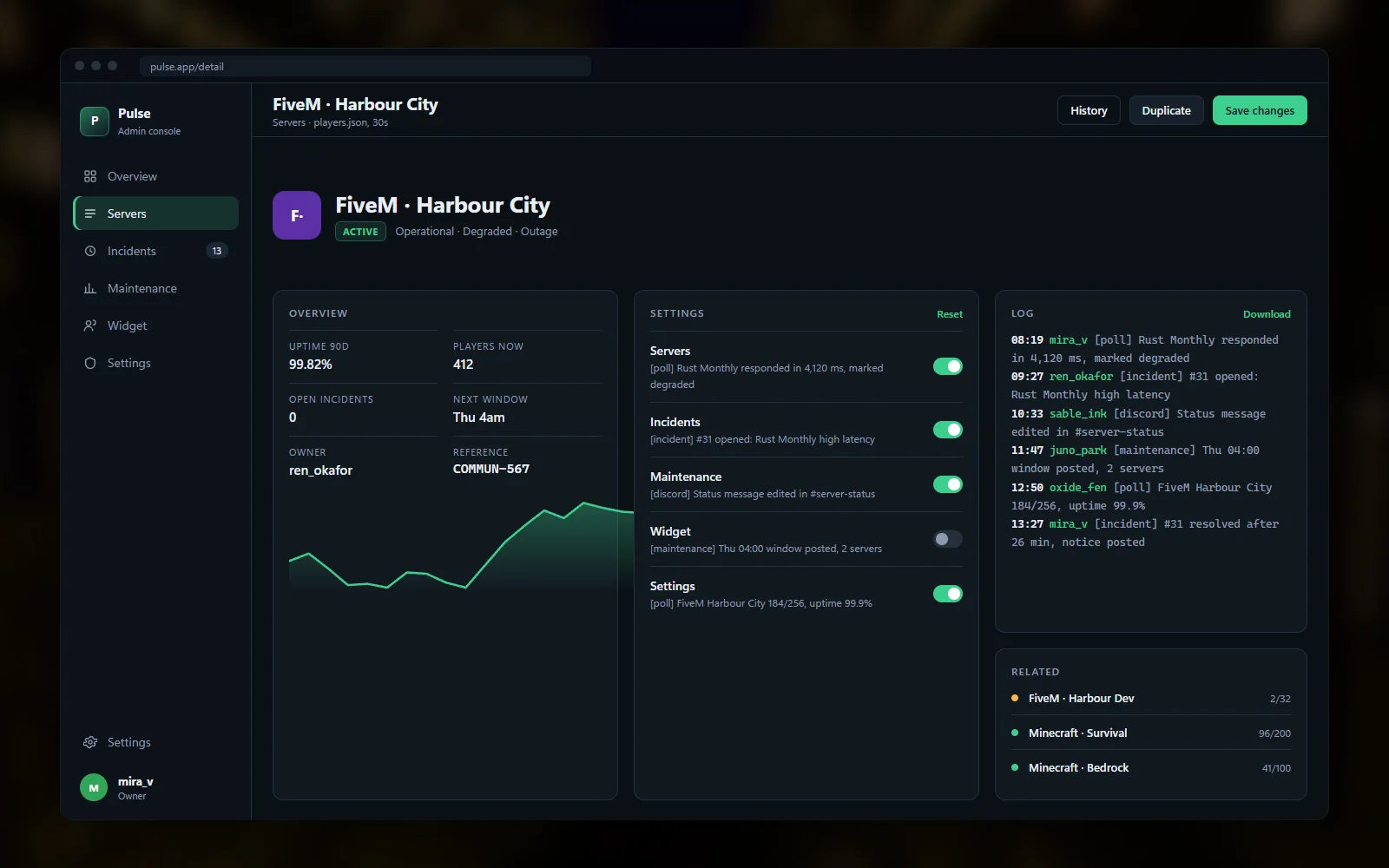The image size is (1389, 868).
Task: Toggle the Settings row switch
Action: coord(948,594)
